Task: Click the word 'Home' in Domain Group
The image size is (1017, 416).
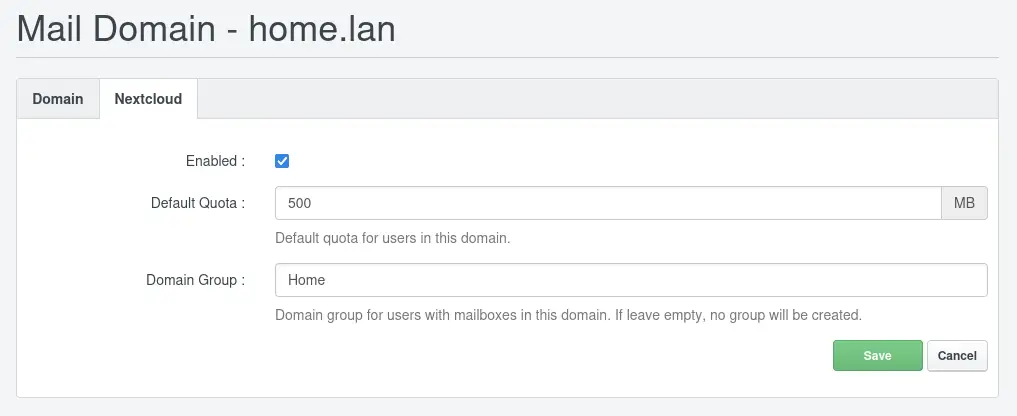Action: [x=306, y=280]
